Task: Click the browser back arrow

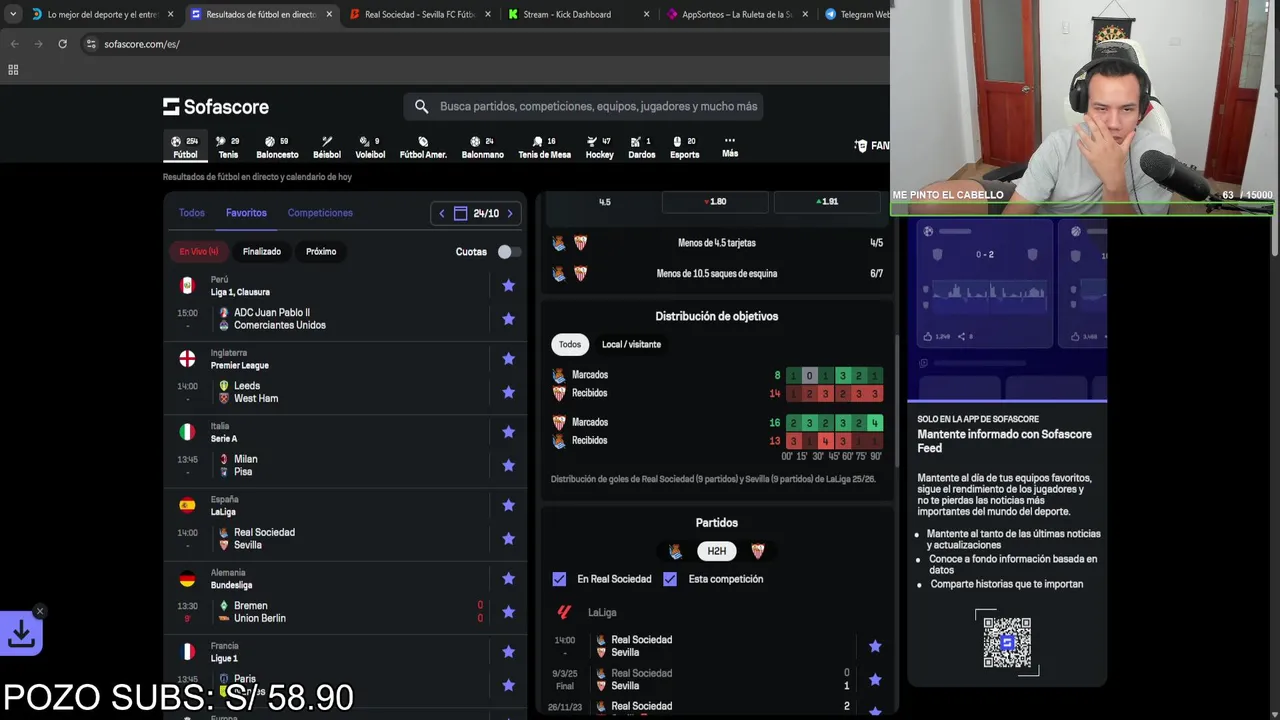Action: tap(14, 44)
